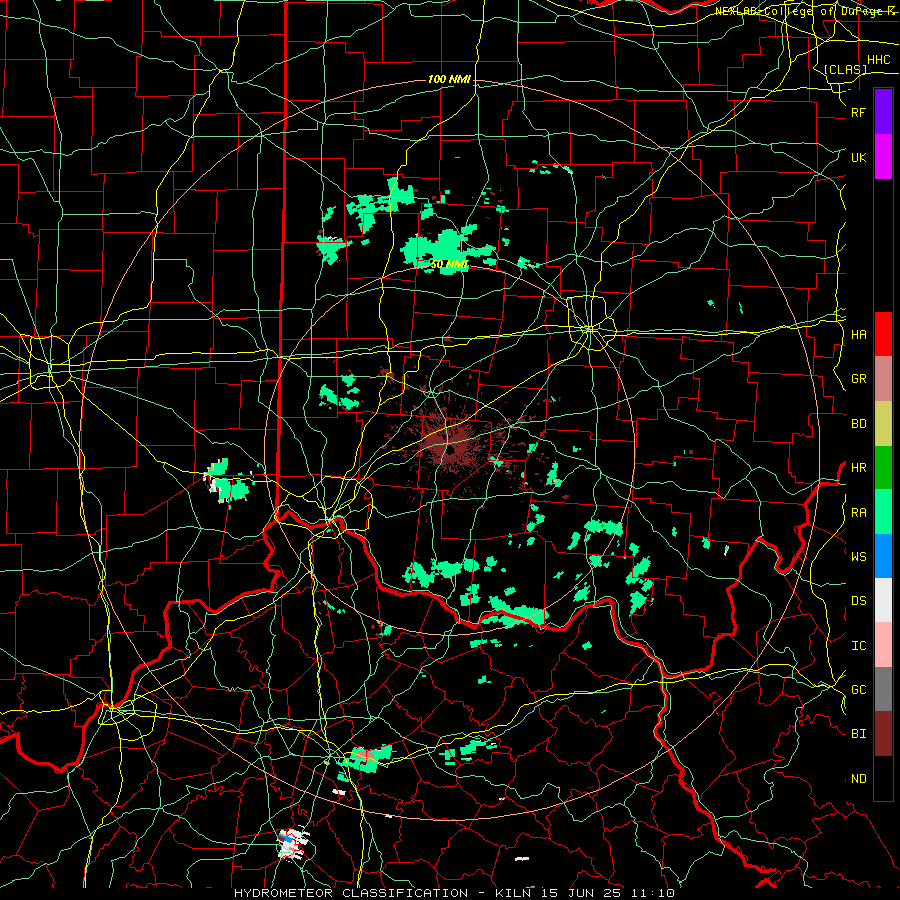The width and height of the screenshot is (900, 900).
Task: Click the GR legend label
Action: pos(858,379)
